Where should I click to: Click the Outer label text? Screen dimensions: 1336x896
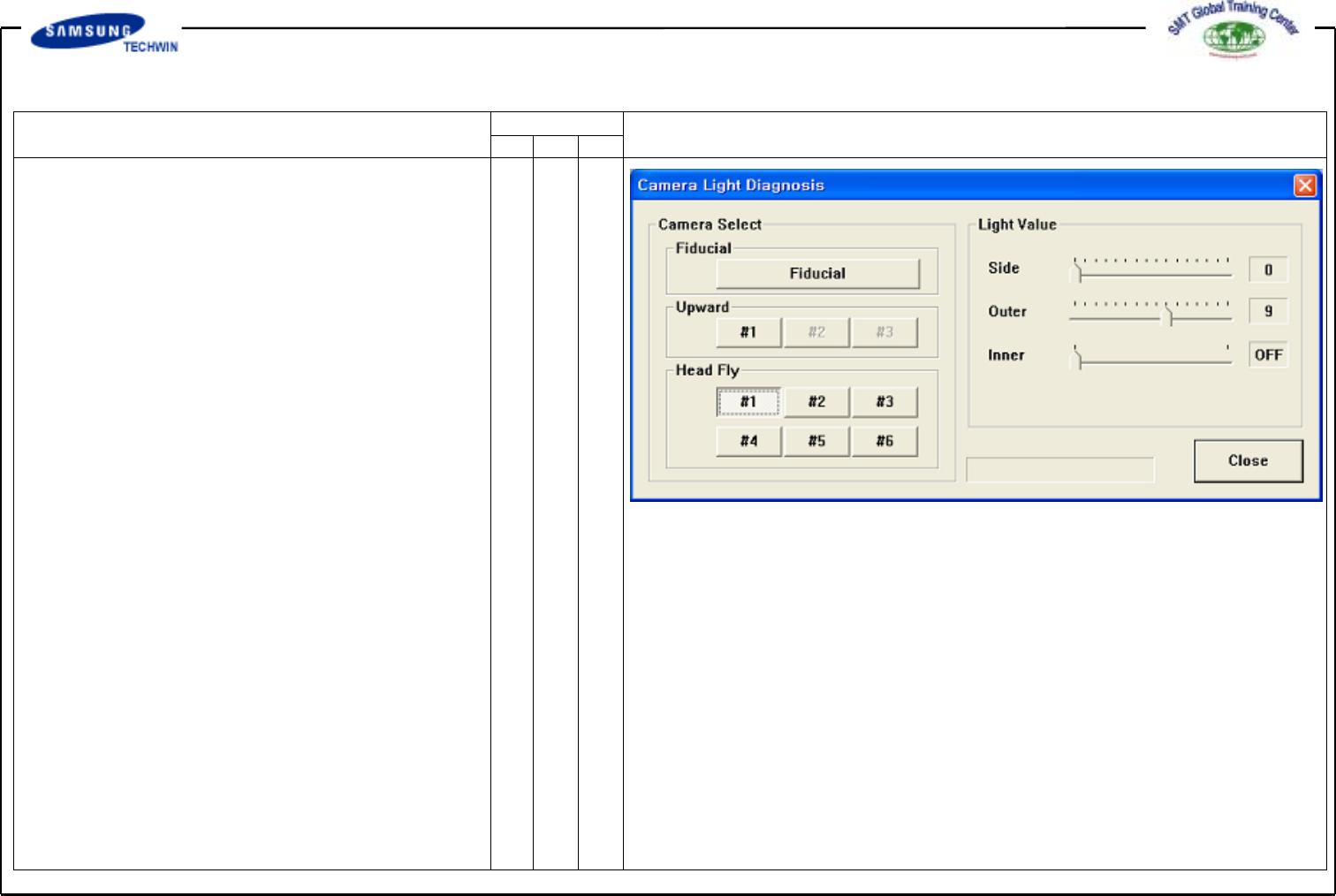1007,311
